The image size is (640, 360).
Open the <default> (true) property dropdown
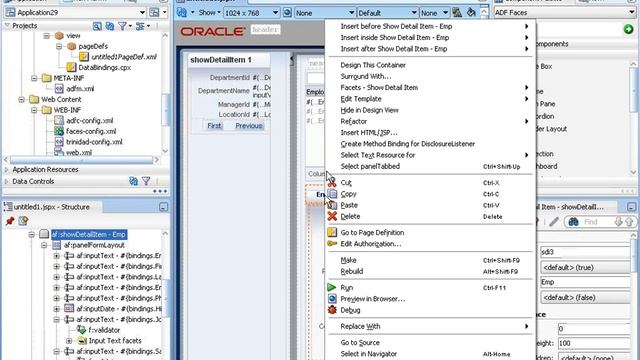(585, 267)
